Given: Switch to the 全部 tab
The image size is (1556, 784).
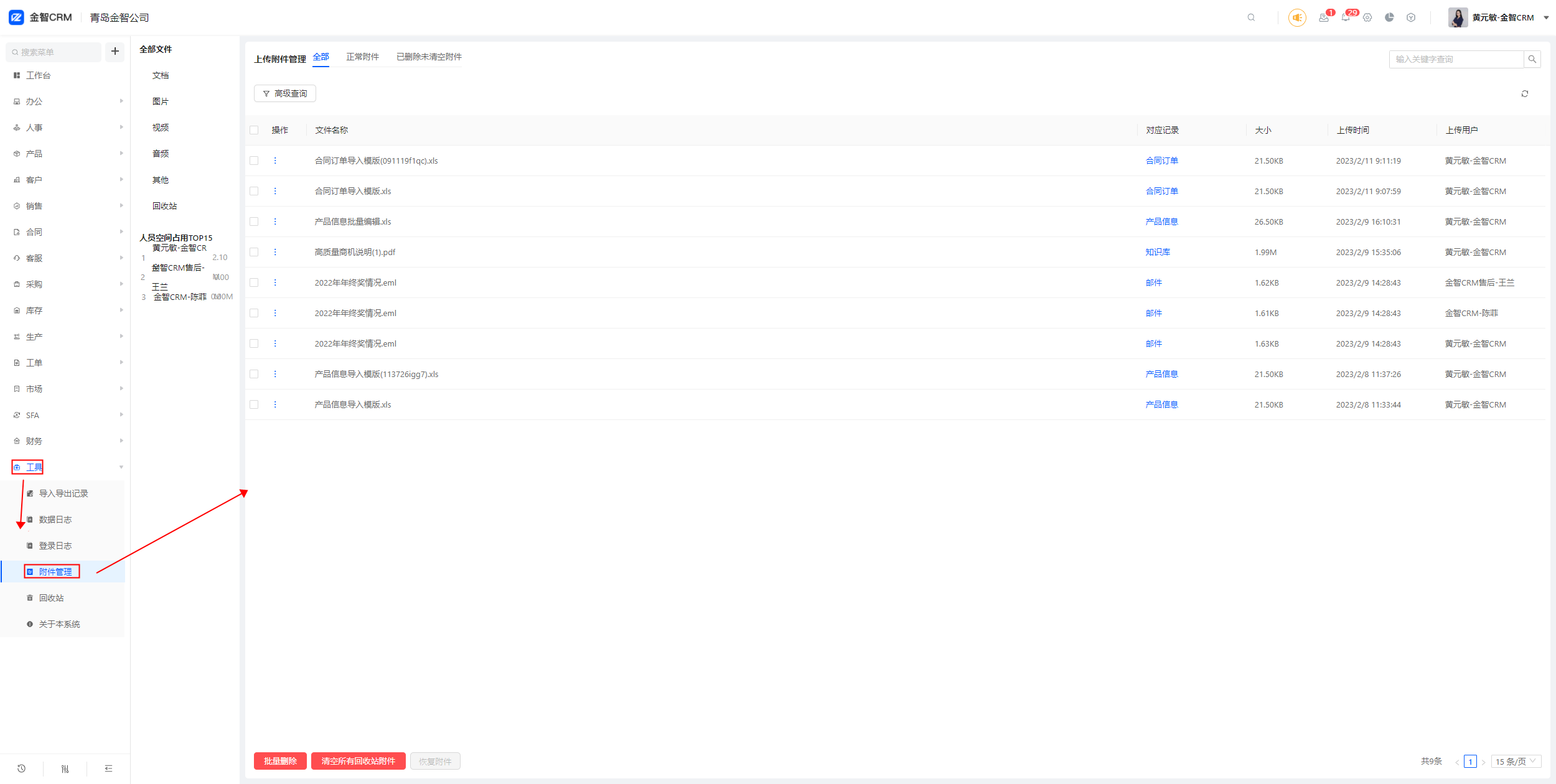Looking at the screenshot, I should [321, 57].
